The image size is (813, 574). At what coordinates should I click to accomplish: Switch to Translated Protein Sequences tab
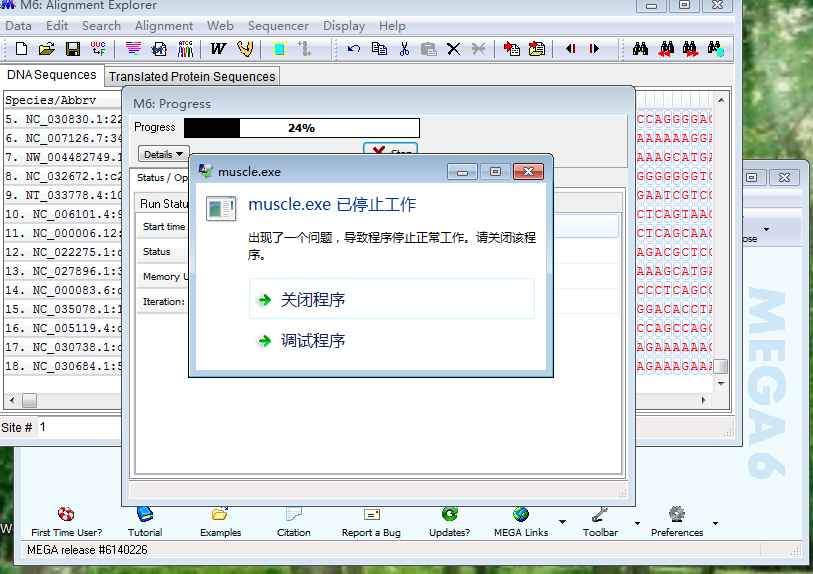tap(192, 76)
